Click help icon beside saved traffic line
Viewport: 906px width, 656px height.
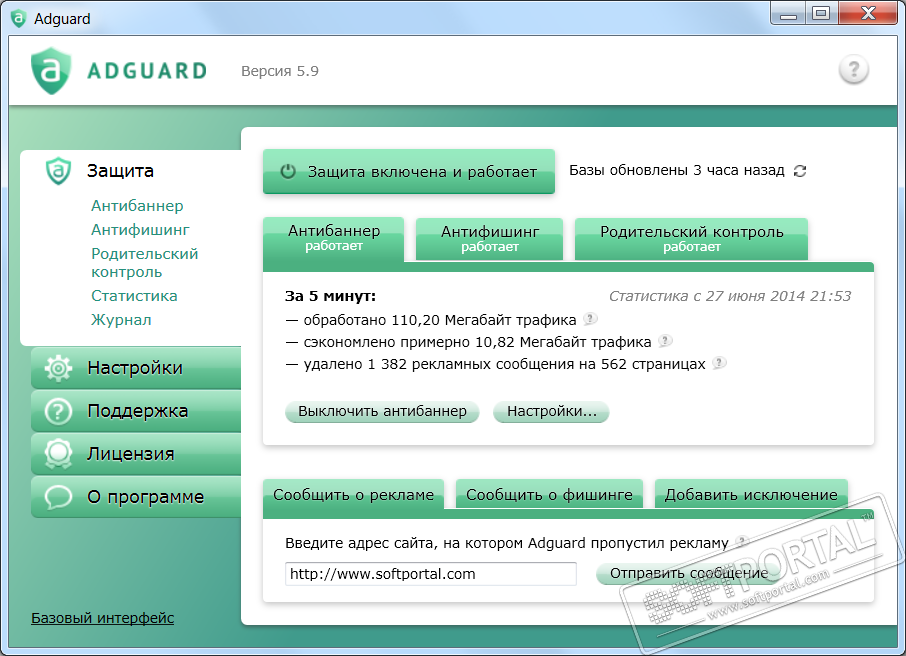click(x=665, y=342)
